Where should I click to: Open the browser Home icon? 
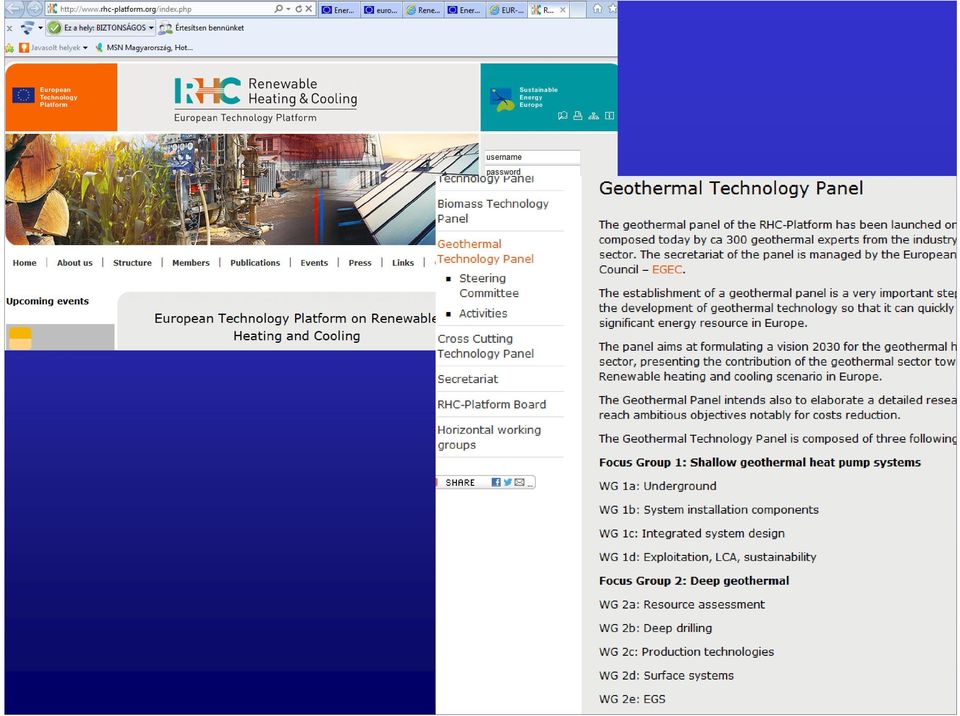598,9
